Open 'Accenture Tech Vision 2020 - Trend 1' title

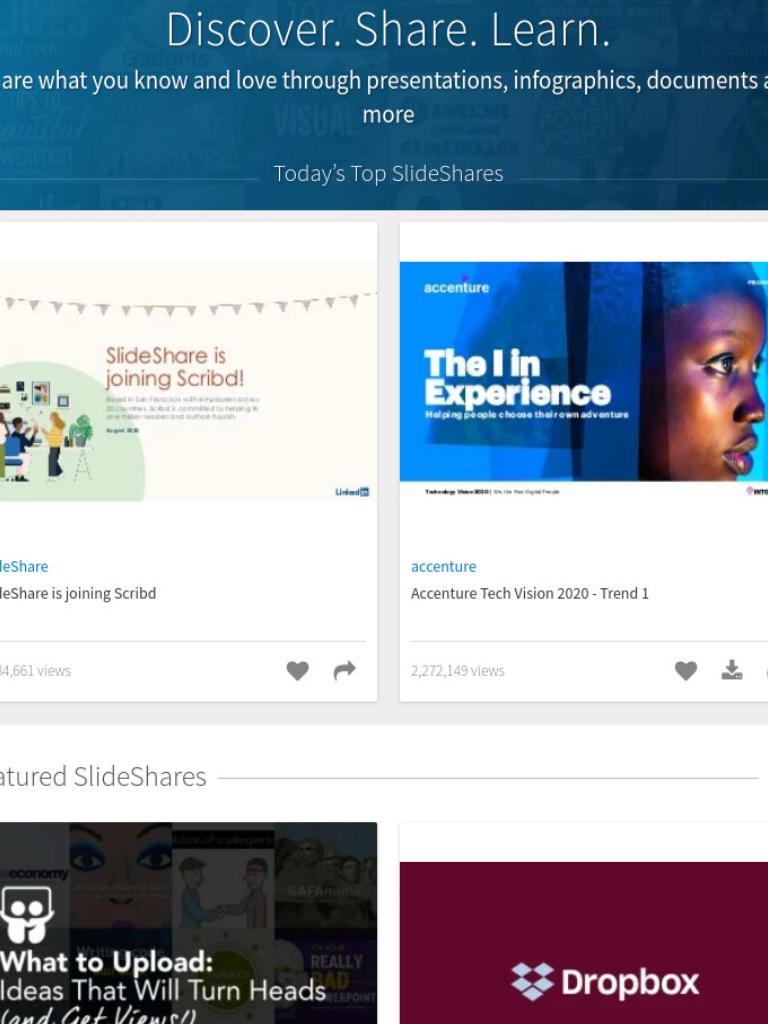click(530, 593)
